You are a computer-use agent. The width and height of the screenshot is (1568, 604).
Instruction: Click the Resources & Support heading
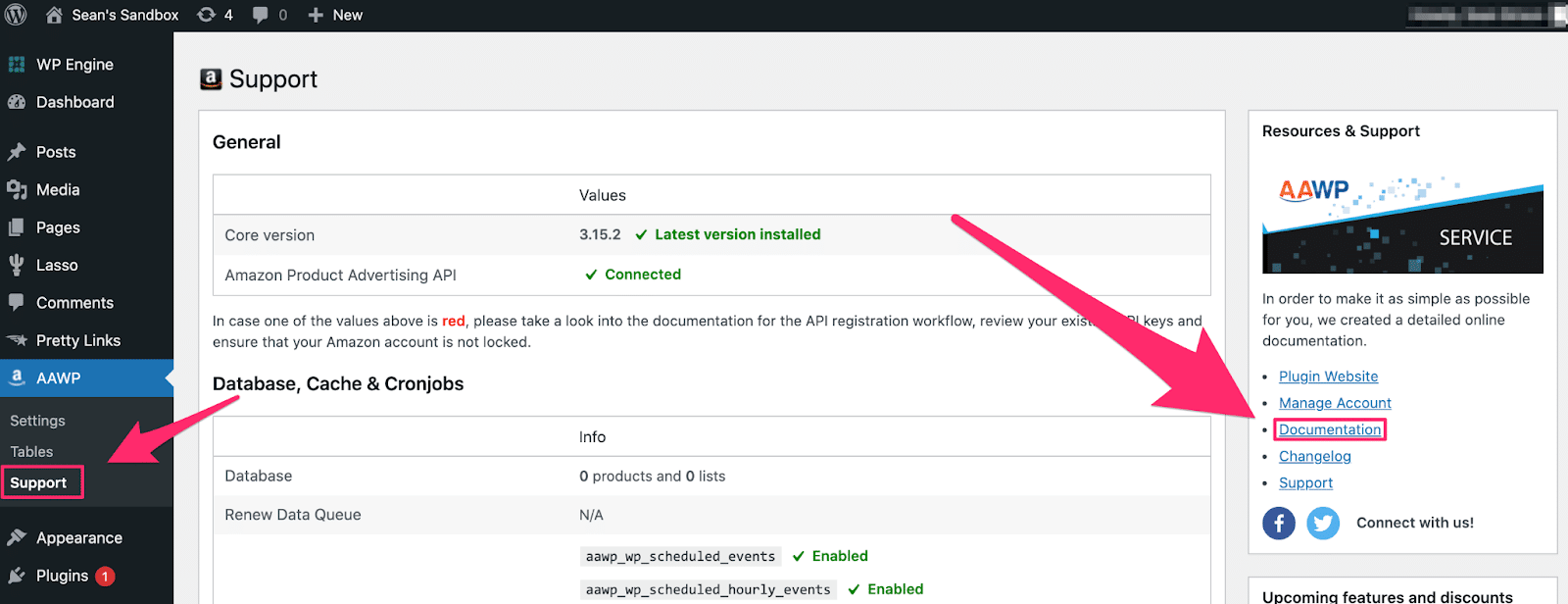click(x=1341, y=131)
